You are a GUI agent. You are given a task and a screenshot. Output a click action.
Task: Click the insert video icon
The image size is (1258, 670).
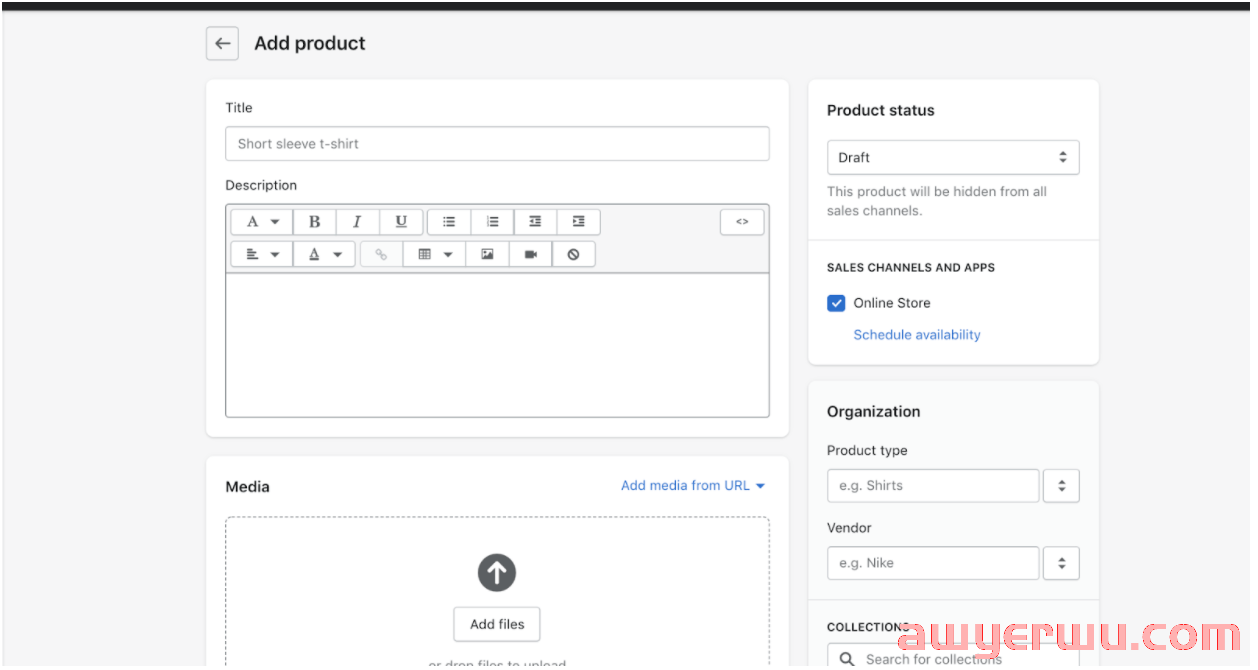coord(530,254)
